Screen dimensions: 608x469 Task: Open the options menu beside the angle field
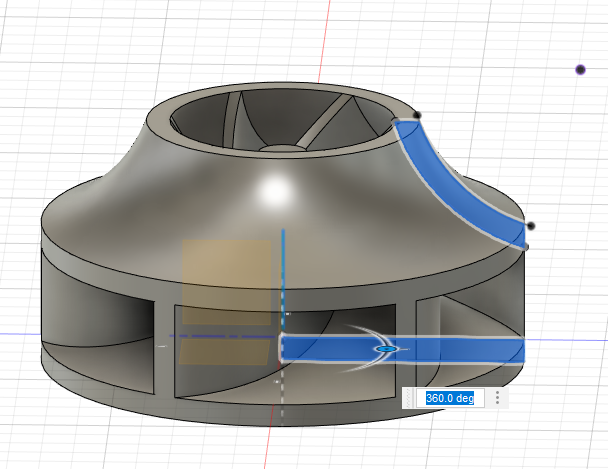coord(497,398)
